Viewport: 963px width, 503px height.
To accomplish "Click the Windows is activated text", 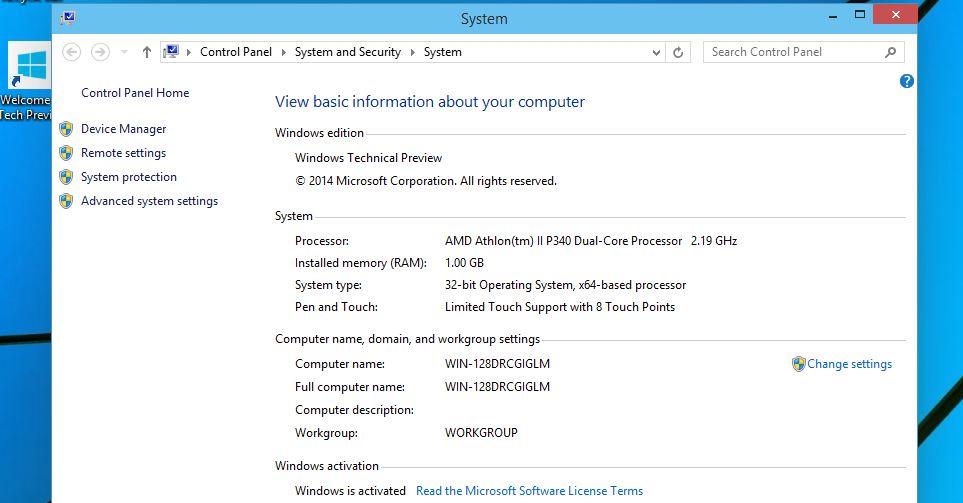I will pos(350,491).
